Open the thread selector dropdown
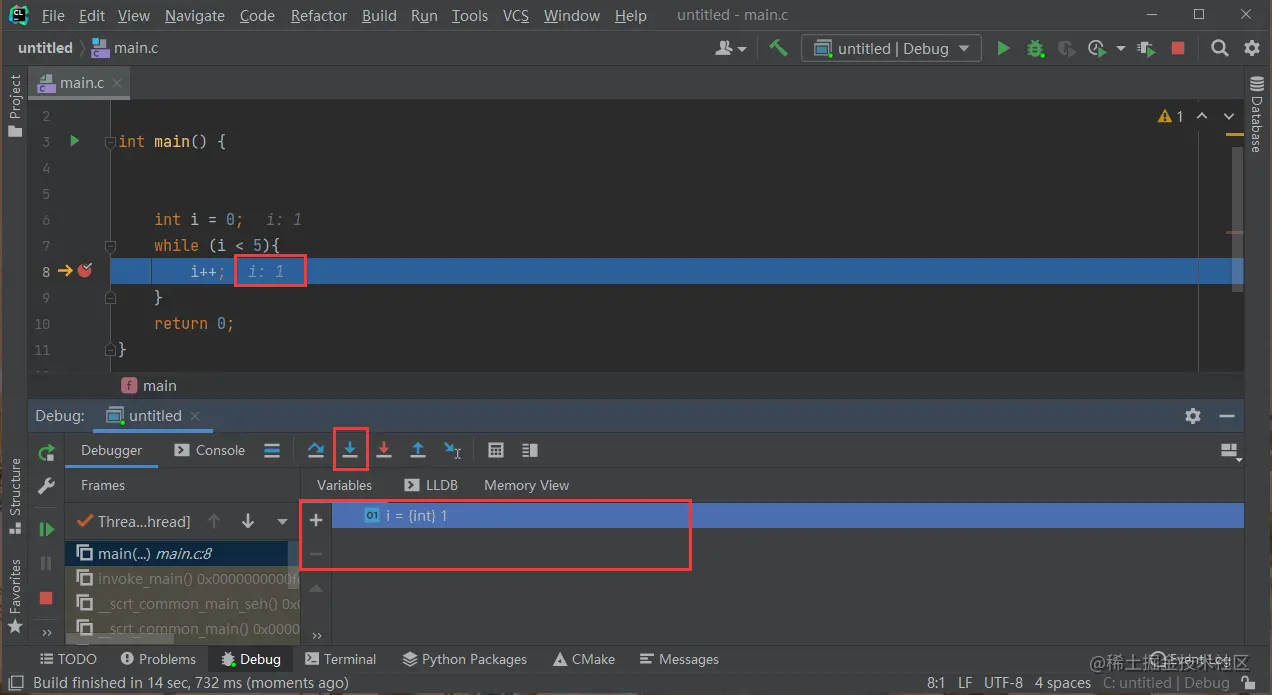This screenshot has width=1272, height=695. [x=282, y=521]
